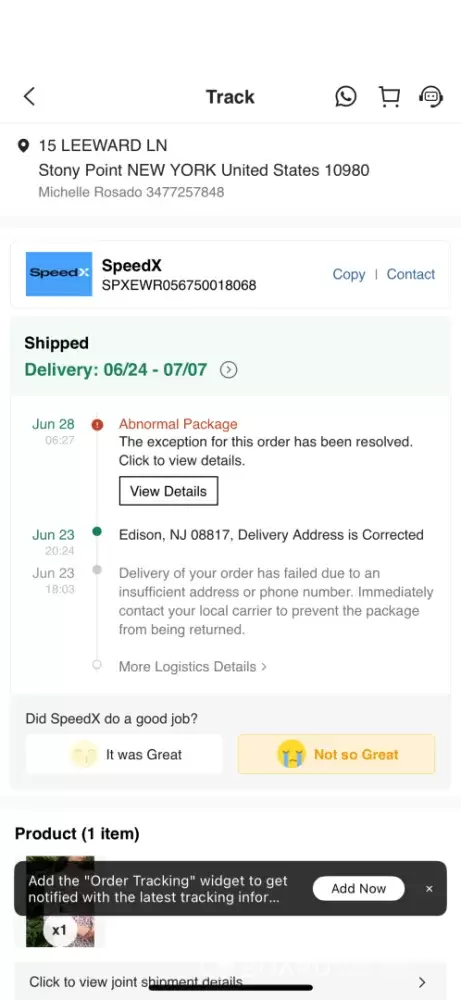This screenshot has width=461, height=1000.
Task: Select the It was Great rating
Action: click(x=124, y=754)
